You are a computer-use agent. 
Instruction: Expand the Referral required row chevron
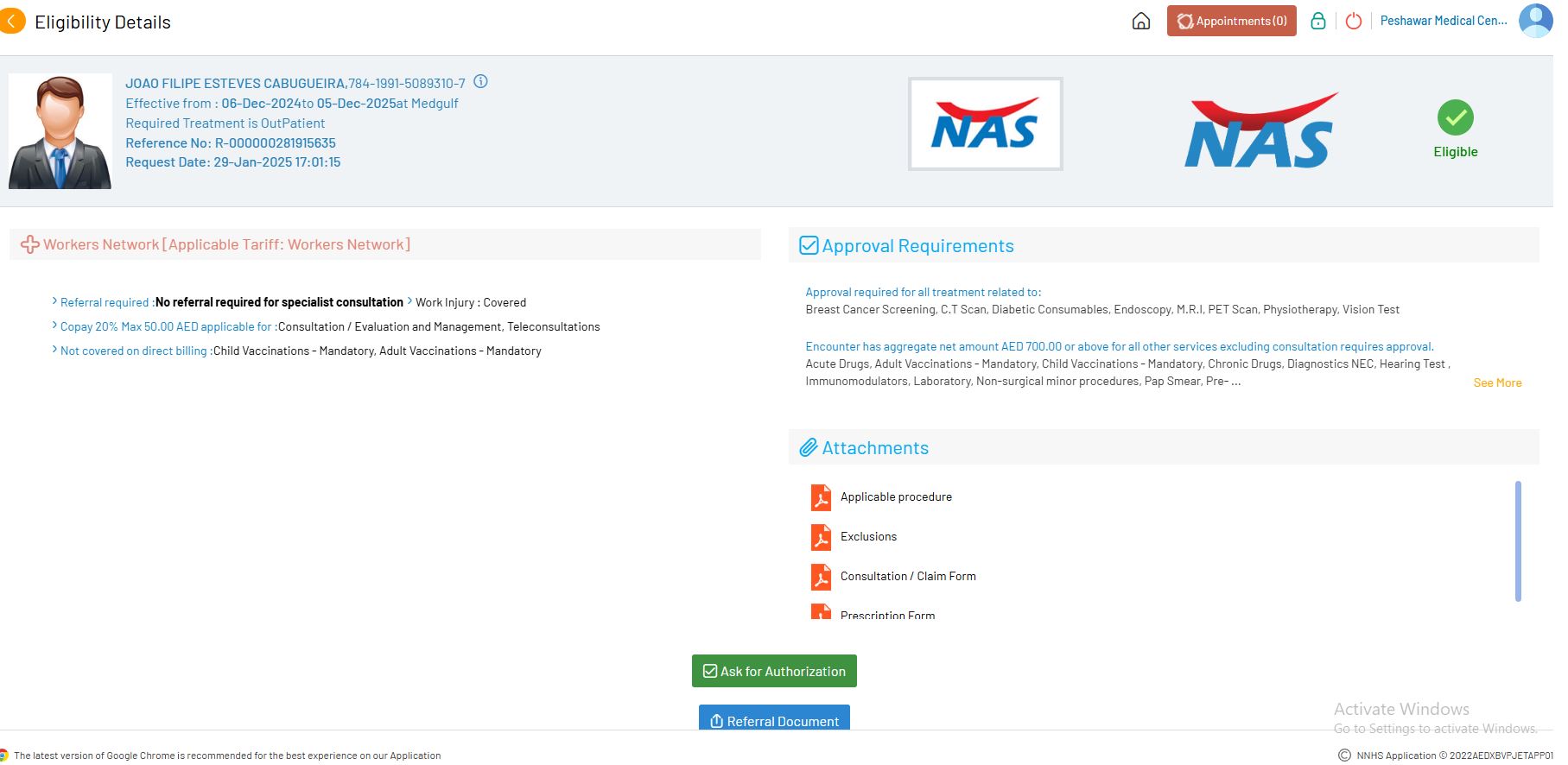pyautogui.click(x=54, y=301)
